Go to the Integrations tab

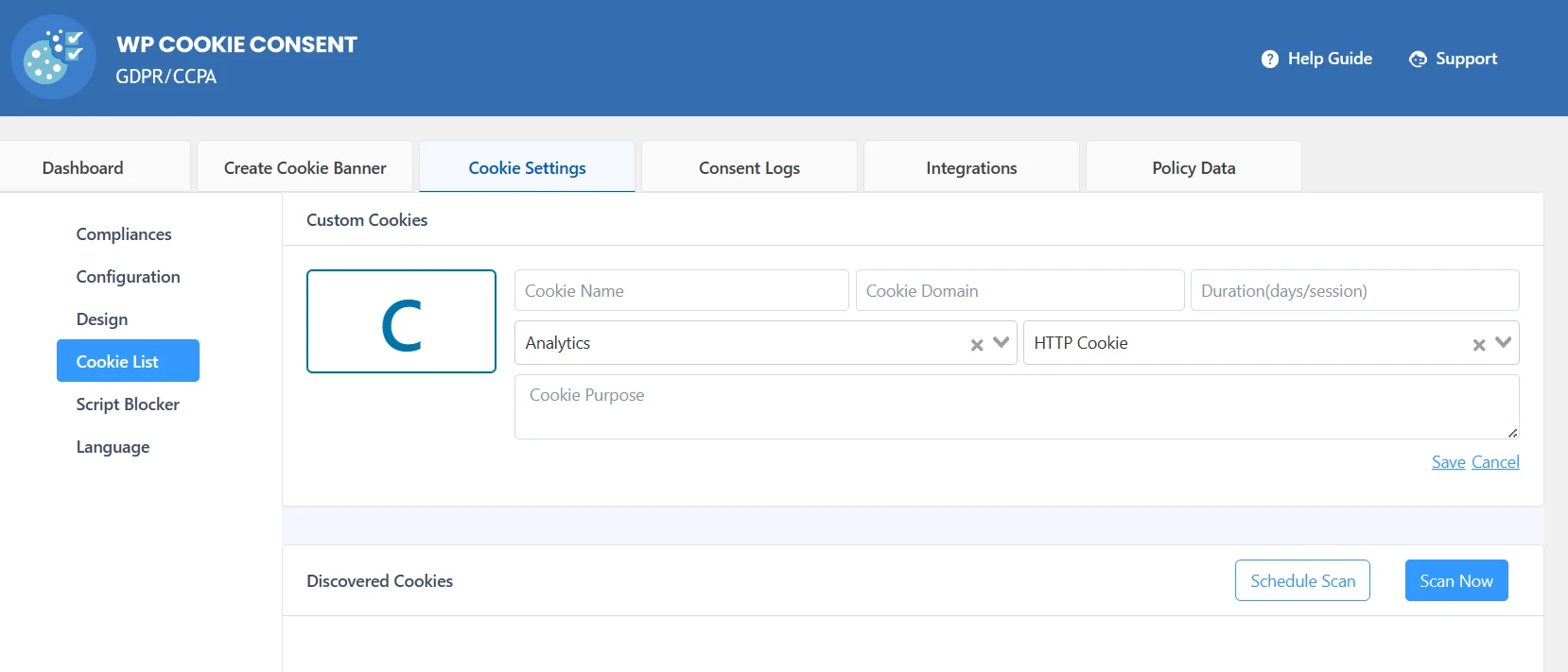tap(971, 166)
